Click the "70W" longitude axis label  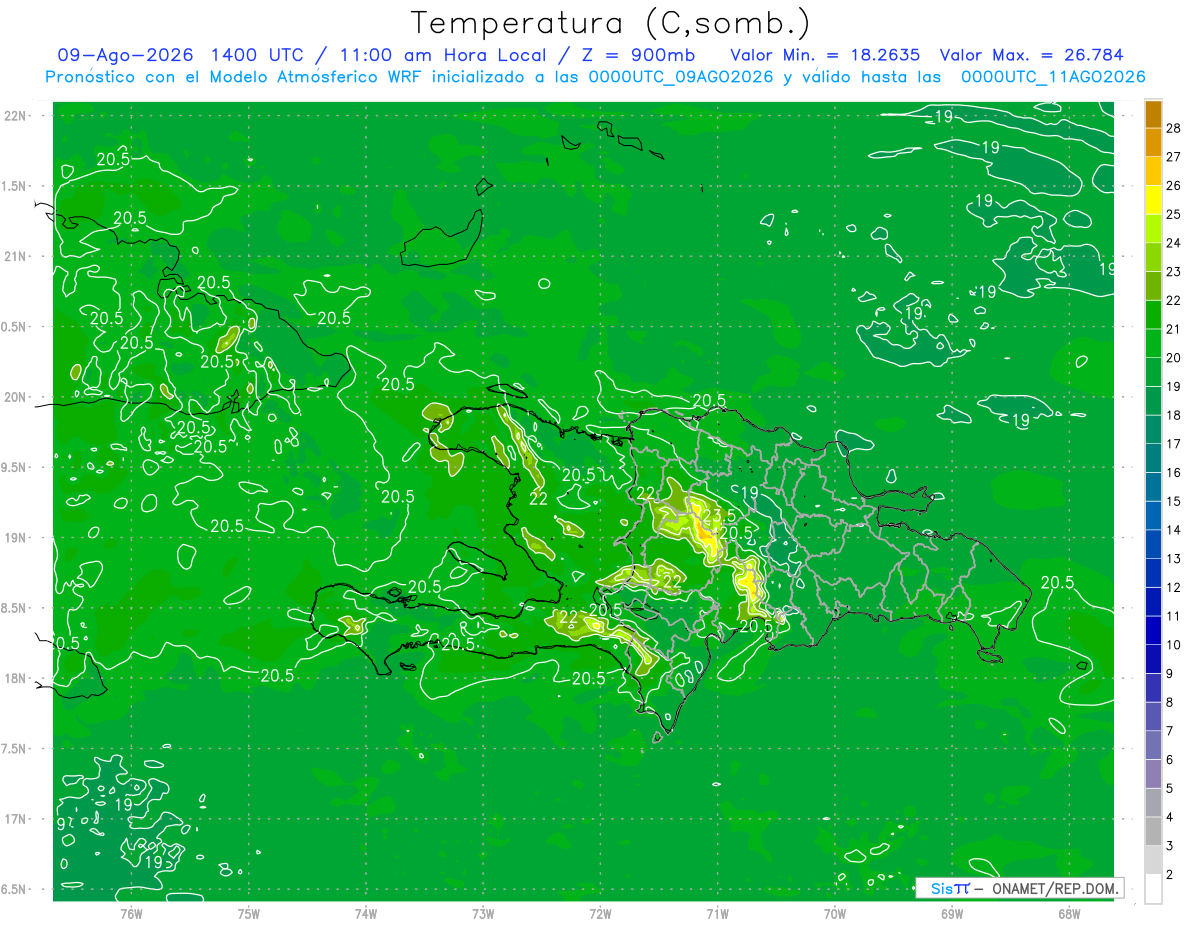click(834, 914)
